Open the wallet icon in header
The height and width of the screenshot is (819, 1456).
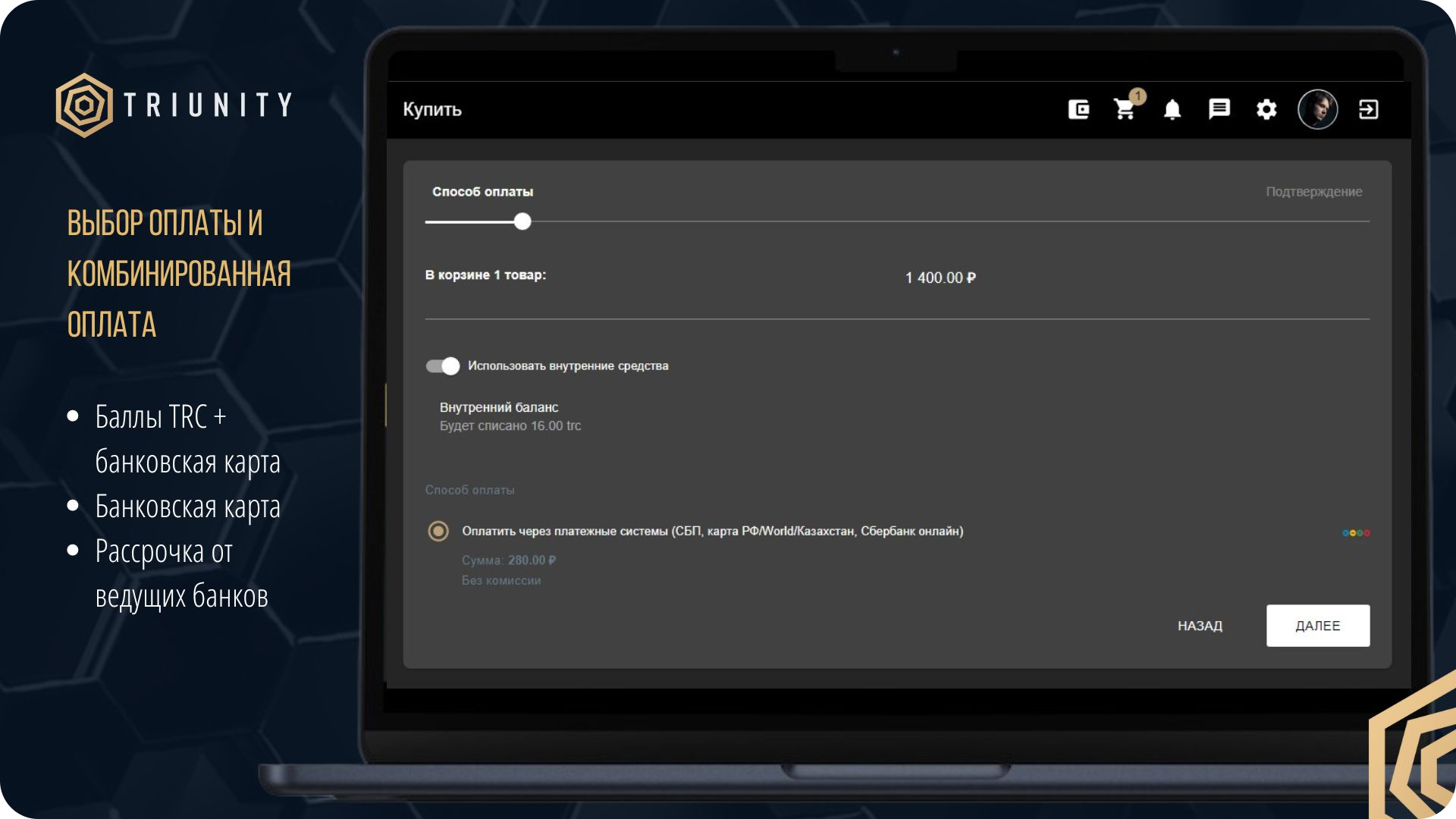pyautogui.click(x=1078, y=109)
